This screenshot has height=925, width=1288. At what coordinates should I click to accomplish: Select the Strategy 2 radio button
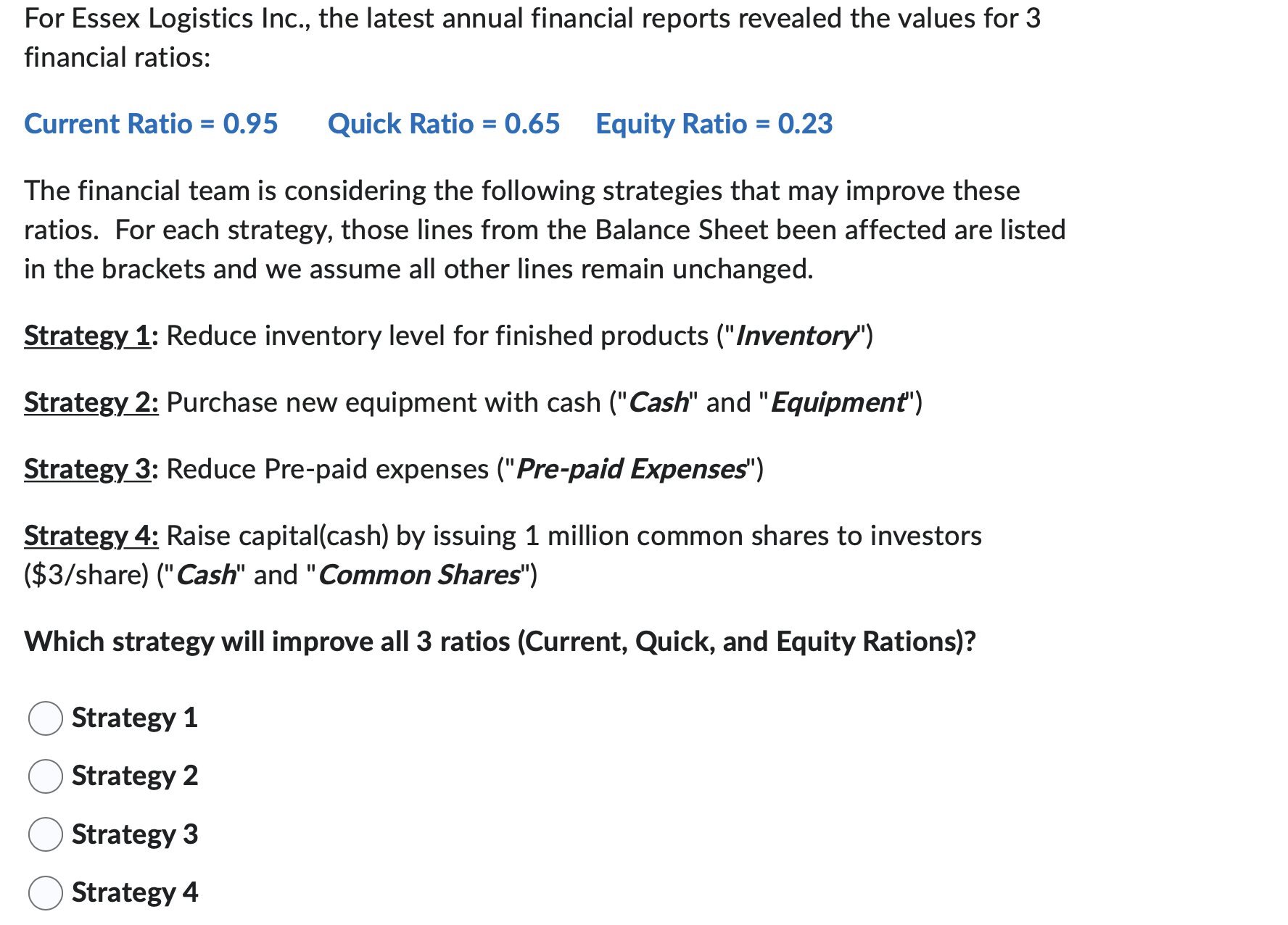[45, 777]
